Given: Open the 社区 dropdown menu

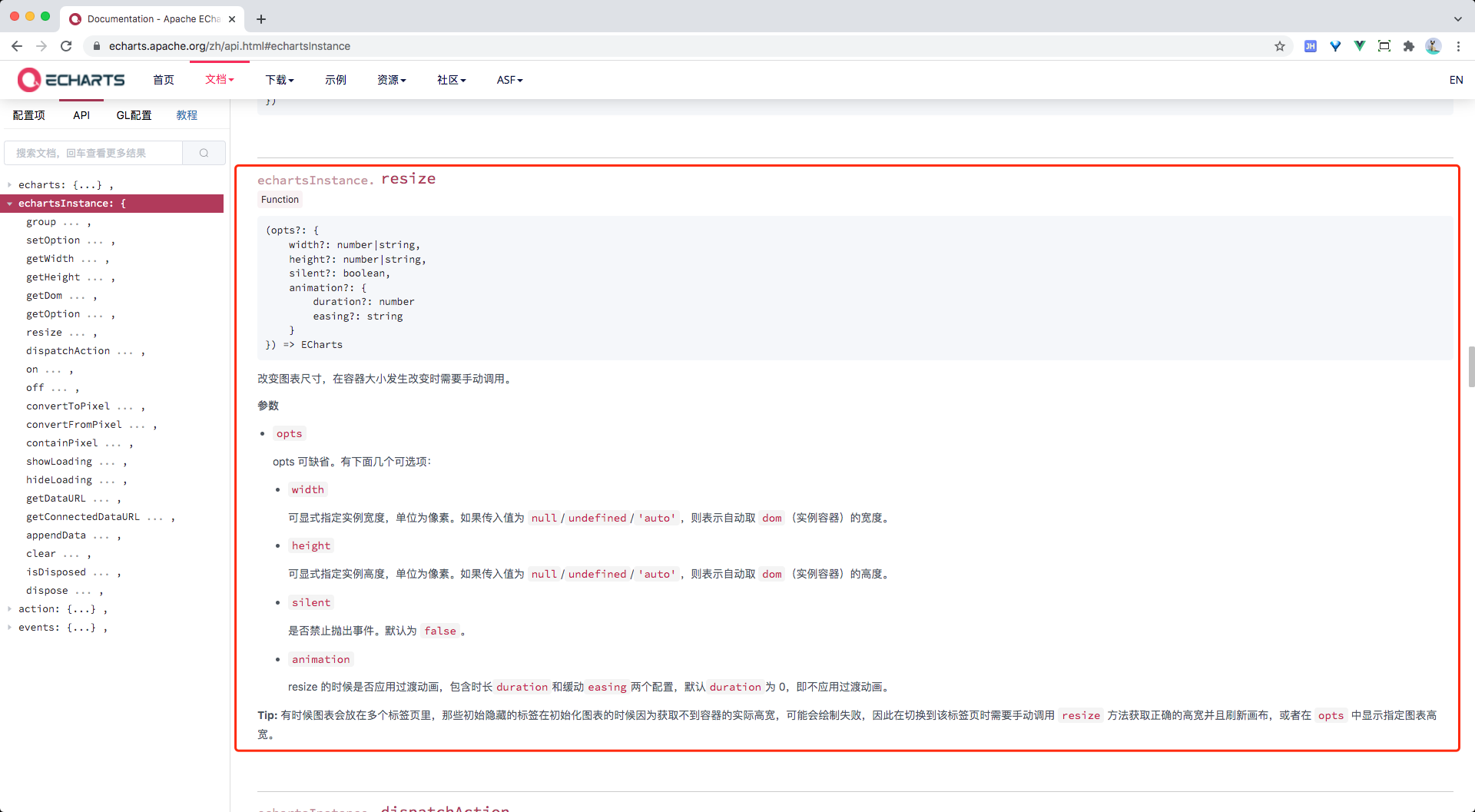Looking at the screenshot, I should [451, 80].
